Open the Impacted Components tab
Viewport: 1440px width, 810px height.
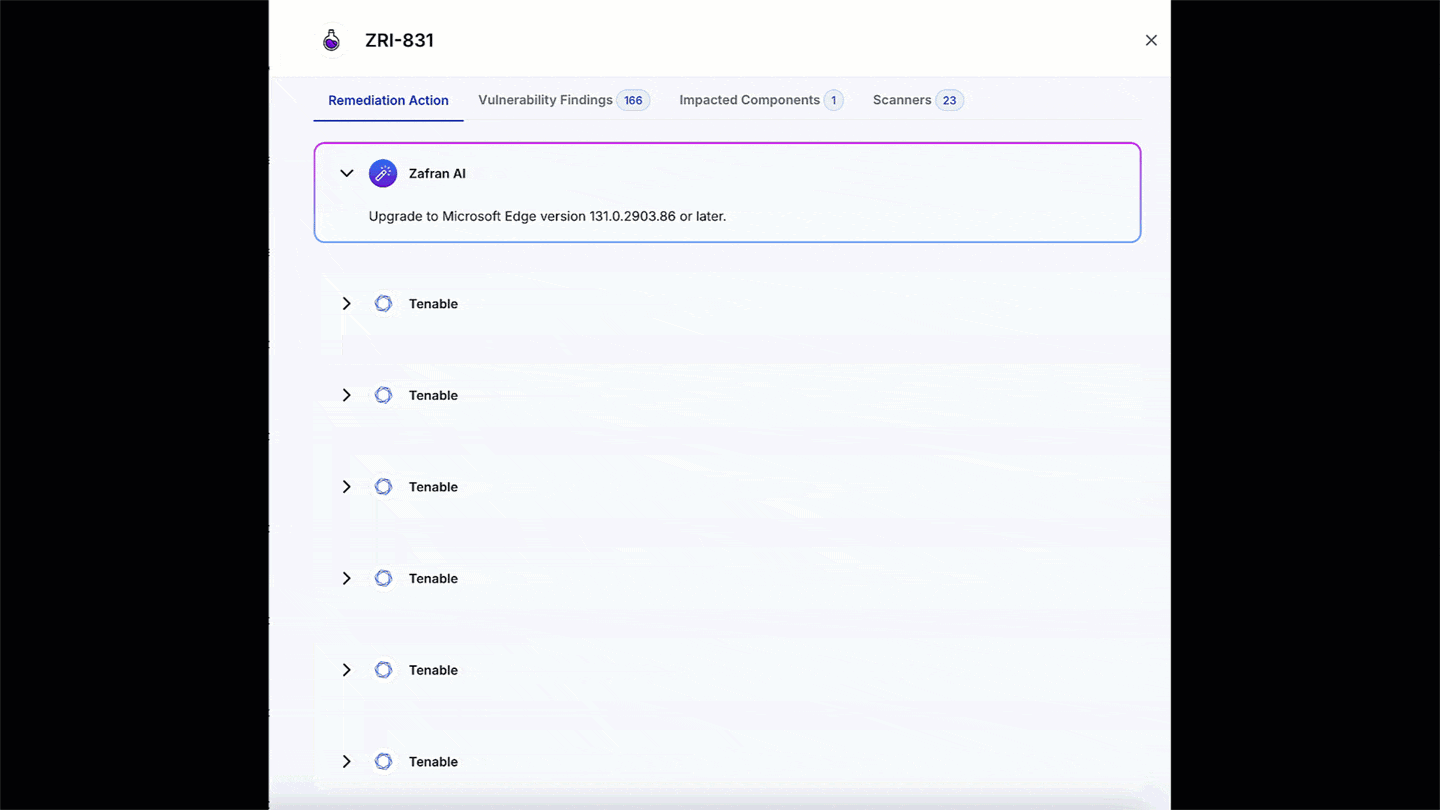pyautogui.click(x=761, y=100)
